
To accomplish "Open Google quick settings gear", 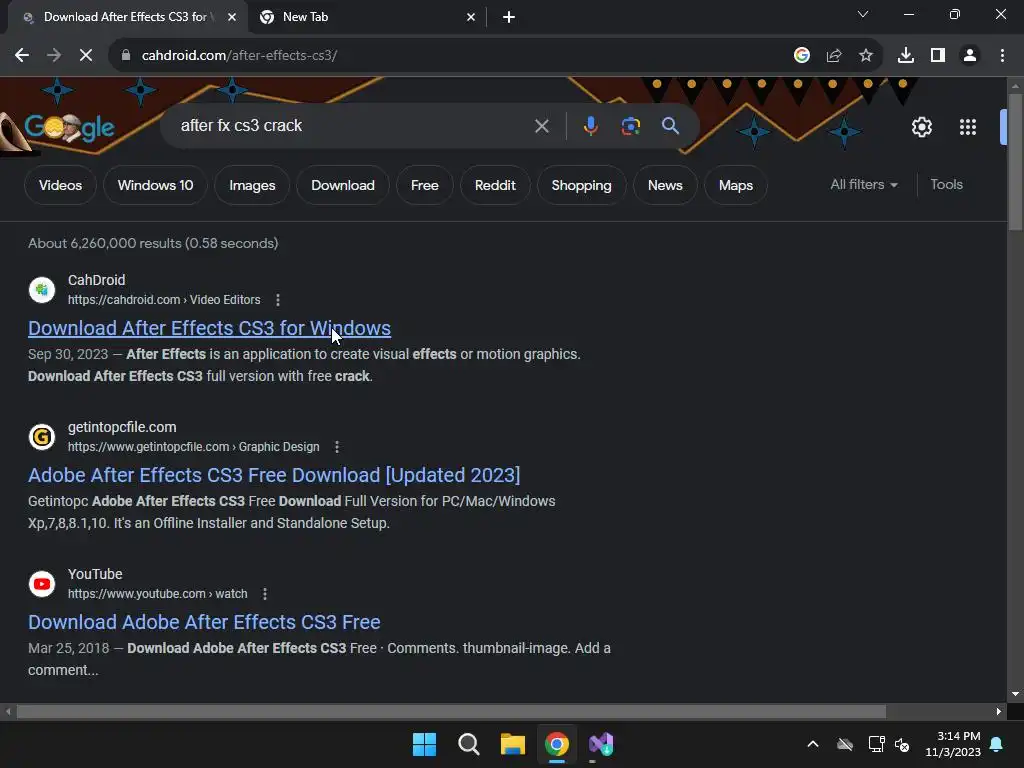I will point(921,127).
